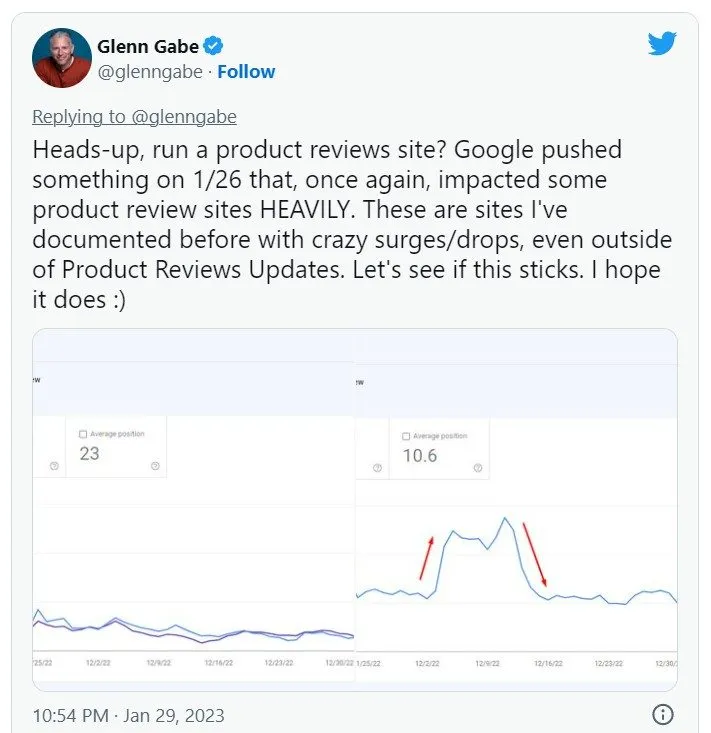Click the 12/16/22 label on left chart
The width and height of the screenshot is (711, 733).
pyautogui.click(x=223, y=662)
